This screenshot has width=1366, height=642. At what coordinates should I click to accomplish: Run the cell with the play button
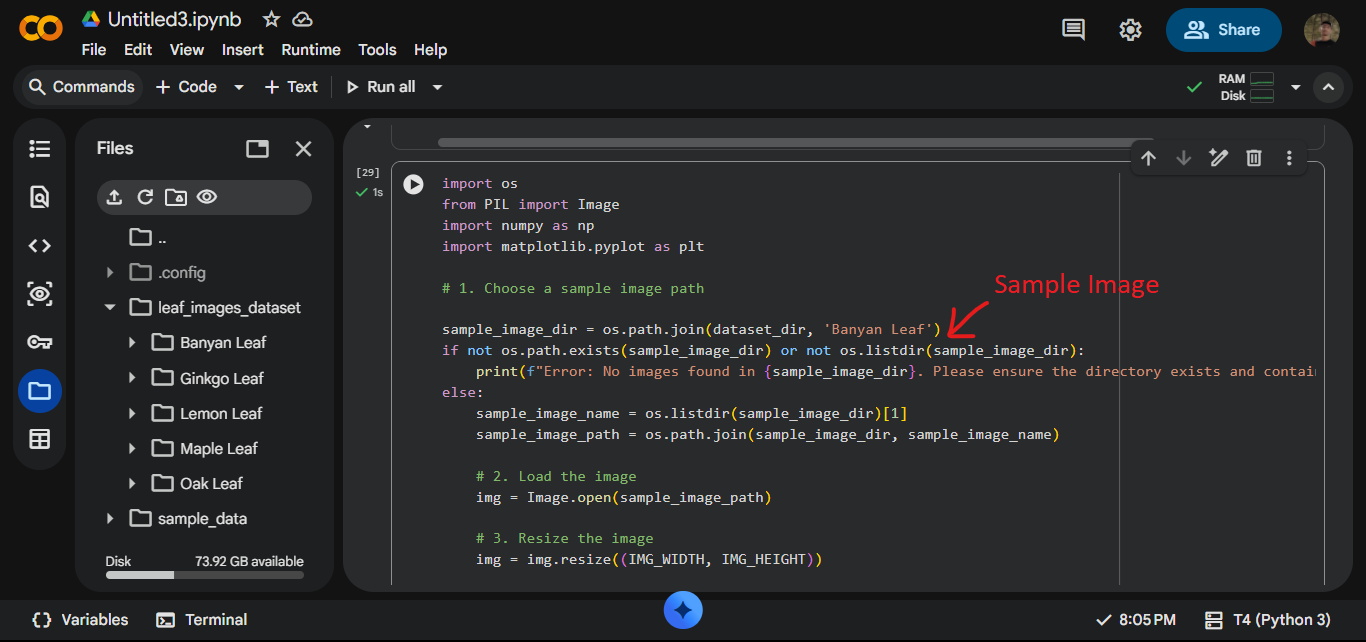[x=413, y=182]
